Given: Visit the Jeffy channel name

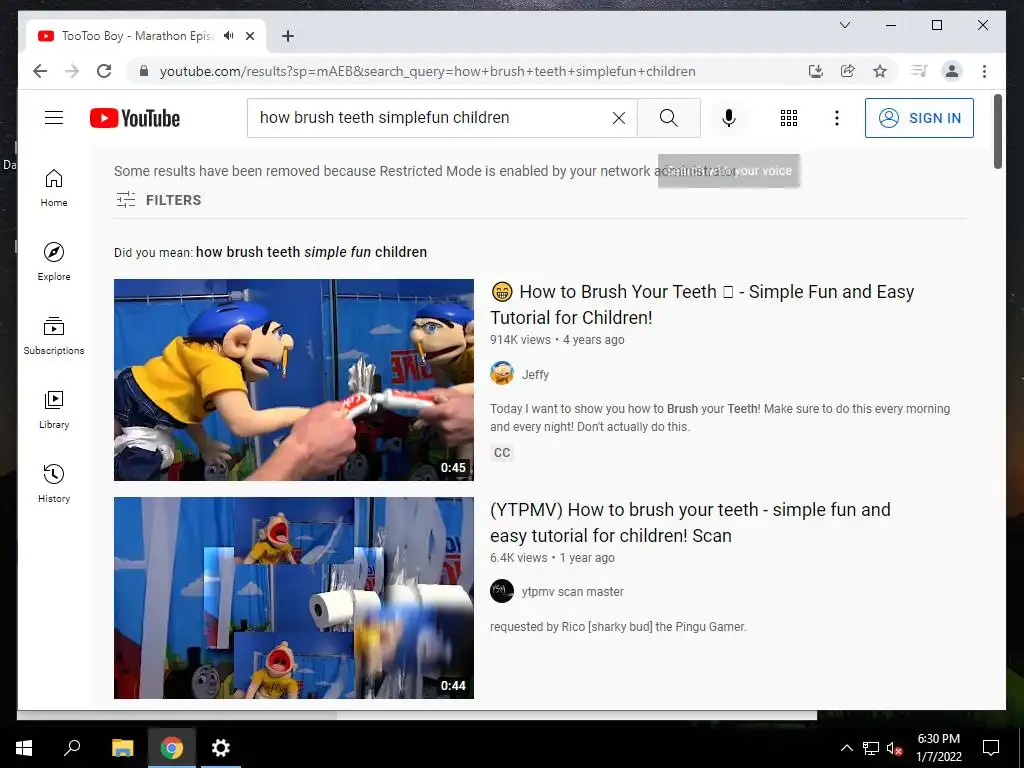Looking at the screenshot, I should coord(535,374).
